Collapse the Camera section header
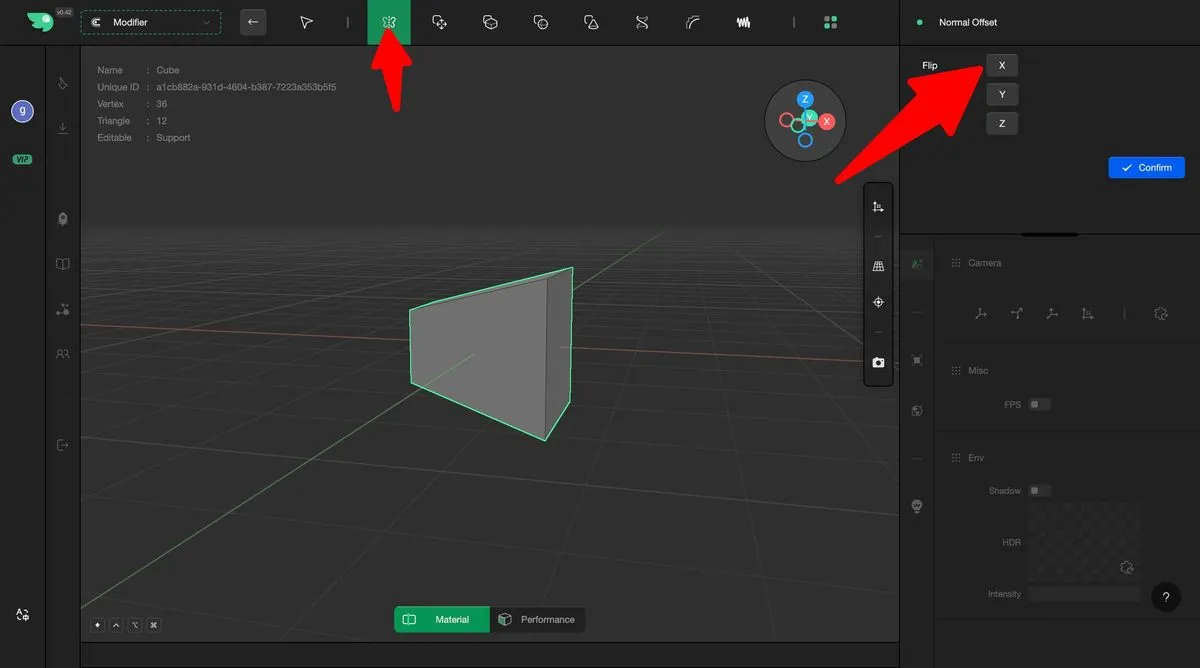Screen dimensions: 1200x668 point(984,263)
